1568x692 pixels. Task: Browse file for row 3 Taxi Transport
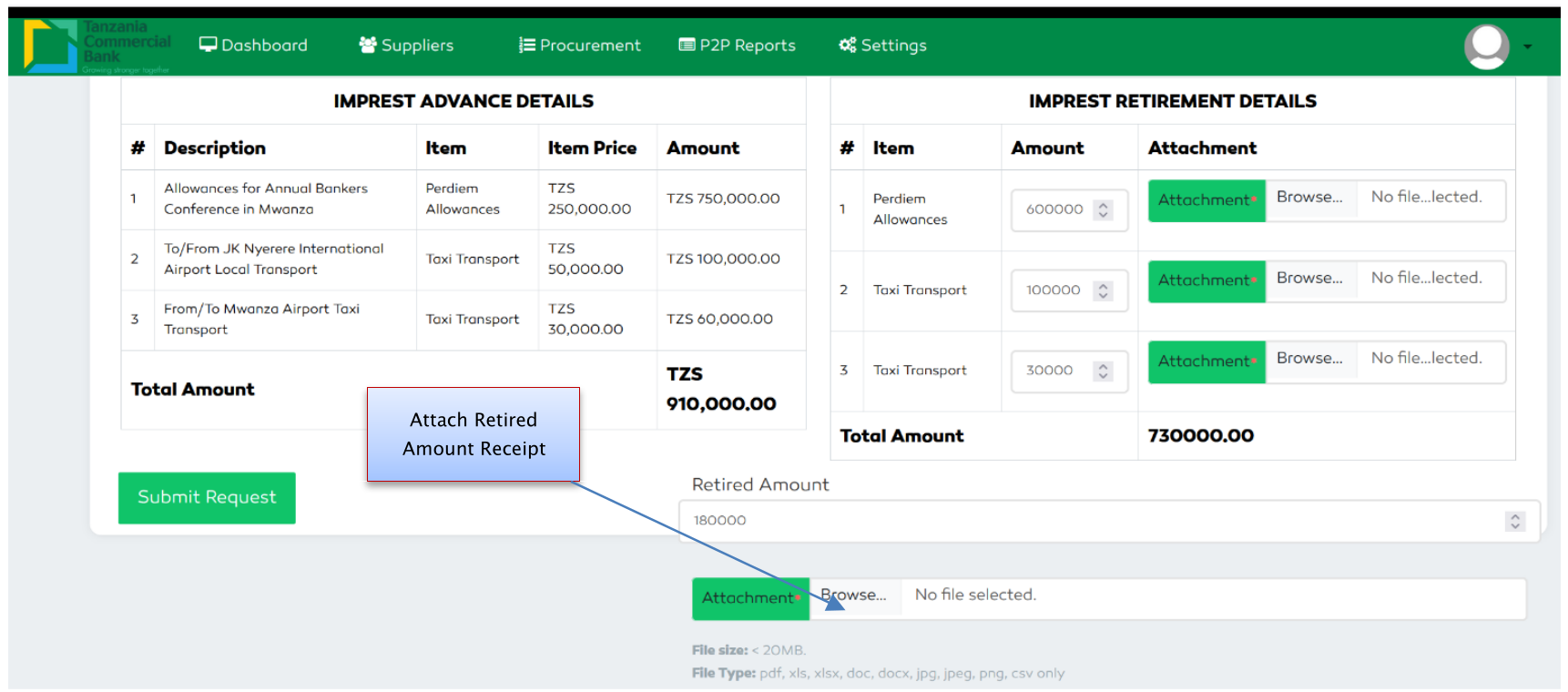pyautogui.click(x=1309, y=359)
